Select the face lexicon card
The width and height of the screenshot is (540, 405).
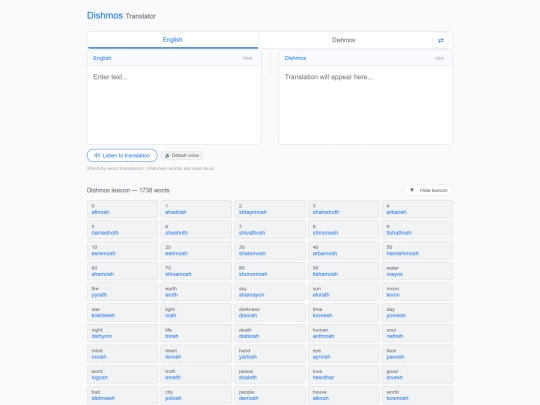[417, 354]
